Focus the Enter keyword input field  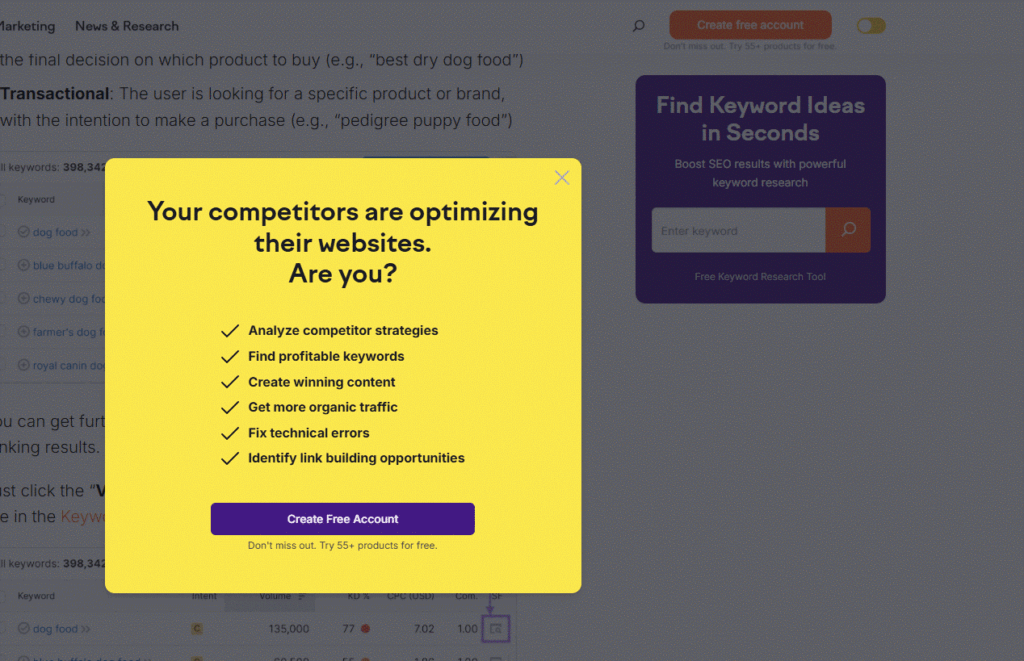[x=738, y=231]
